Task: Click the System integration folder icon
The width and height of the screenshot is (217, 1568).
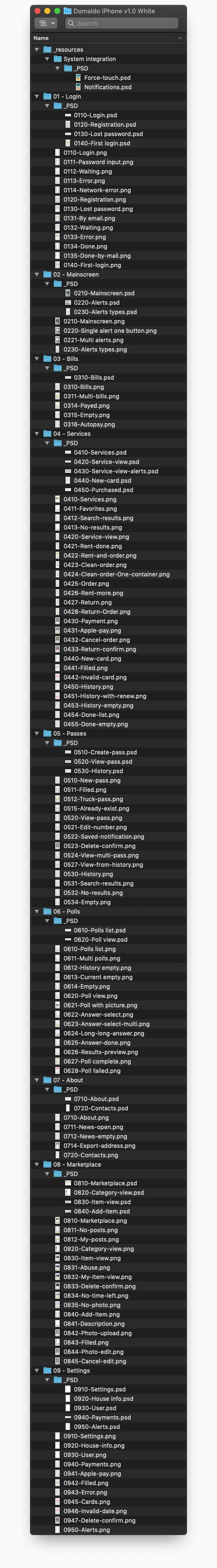Action: [x=57, y=59]
